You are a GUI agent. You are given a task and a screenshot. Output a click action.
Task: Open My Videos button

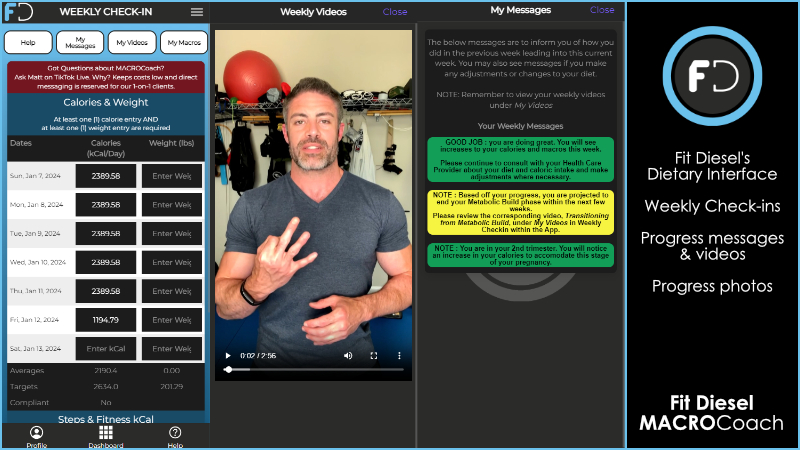[132, 42]
